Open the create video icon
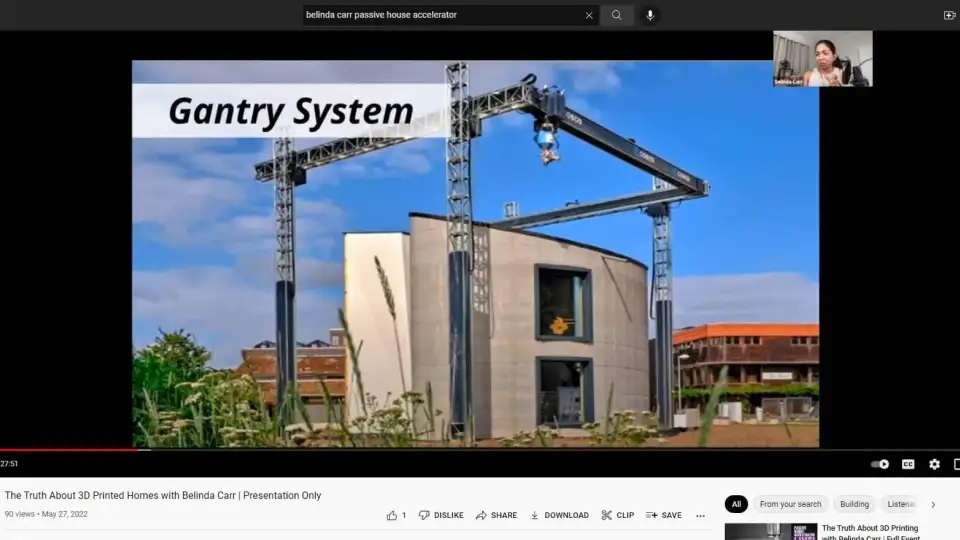 (x=949, y=15)
